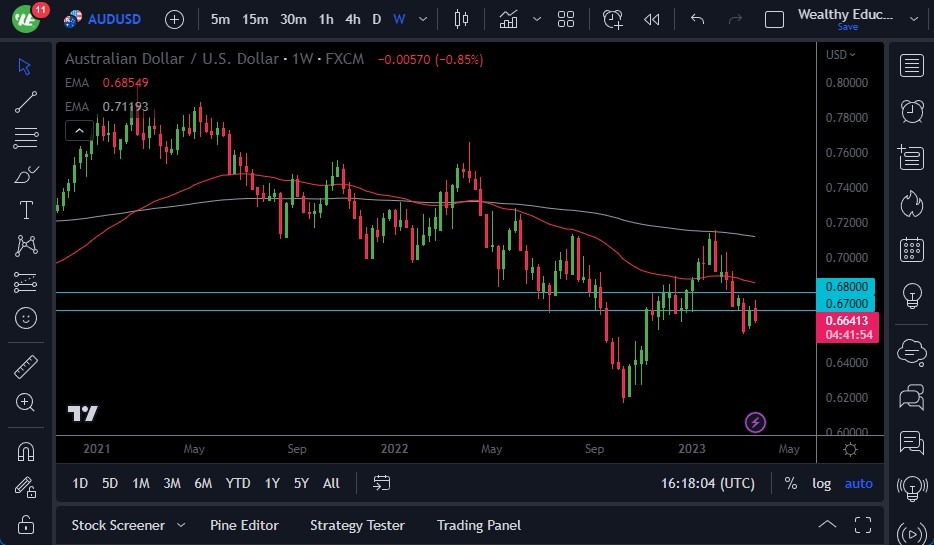Open the replay rewind button

pyautogui.click(x=652, y=19)
